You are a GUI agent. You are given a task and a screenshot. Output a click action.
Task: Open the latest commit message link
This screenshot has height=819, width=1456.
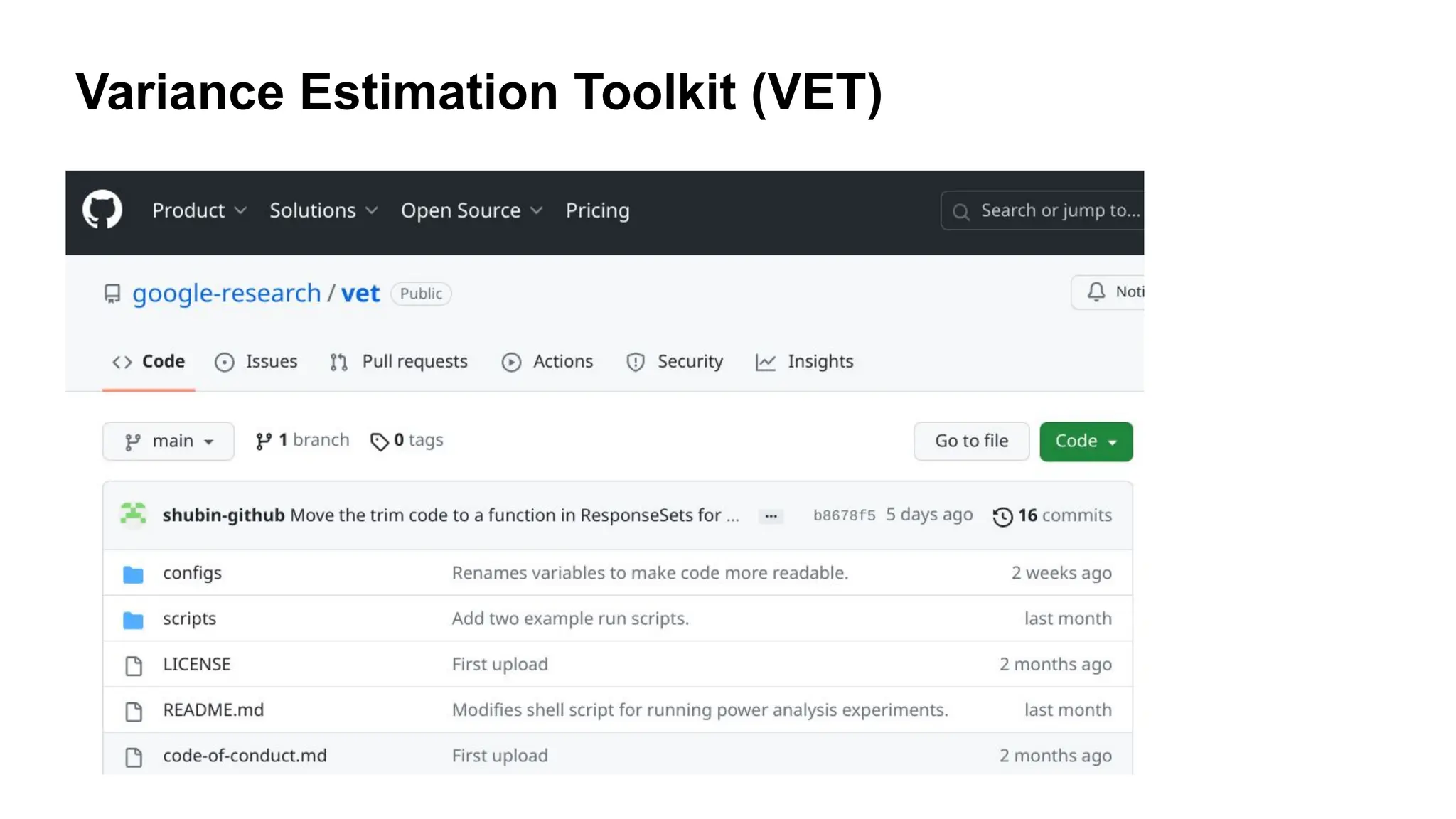coord(515,515)
